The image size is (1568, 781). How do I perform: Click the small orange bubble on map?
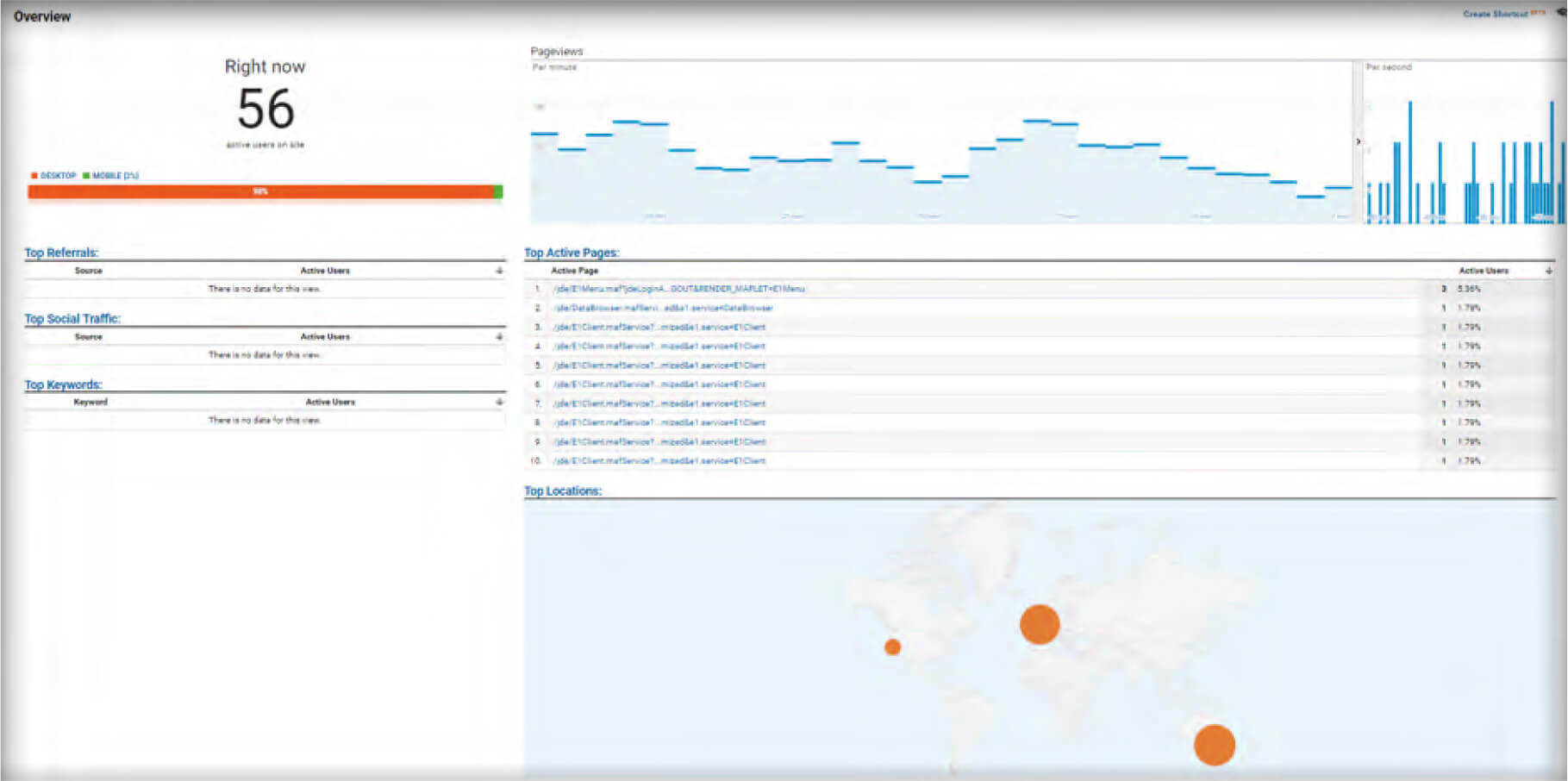892,647
